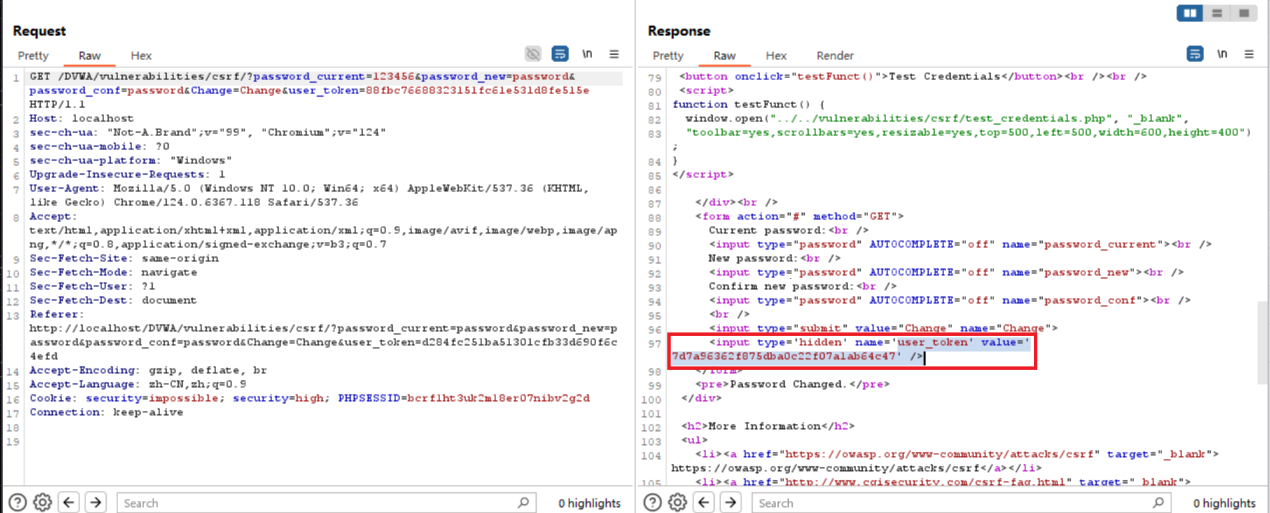Image resolution: width=1270 pixels, height=513 pixels.
Task: Click the submit input "Change" line
Action: pyautogui.click(x=884, y=328)
